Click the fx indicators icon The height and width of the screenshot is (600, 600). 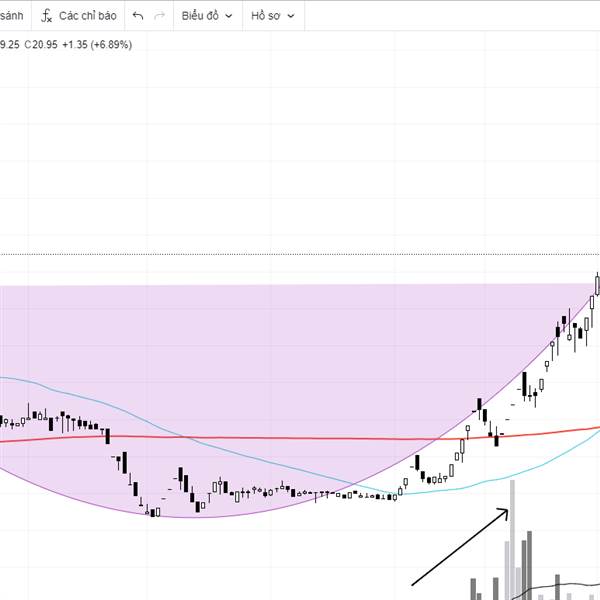coord(46,16)
